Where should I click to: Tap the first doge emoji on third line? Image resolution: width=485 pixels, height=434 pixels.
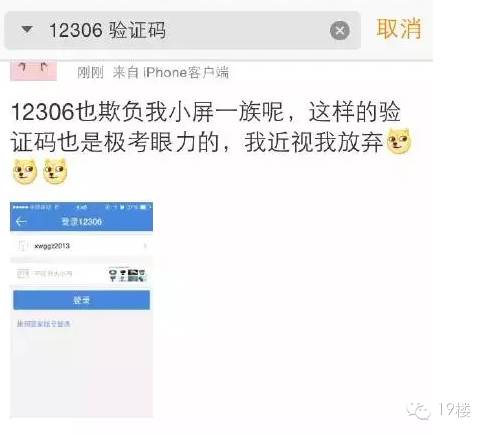click(x=25, y=171)
